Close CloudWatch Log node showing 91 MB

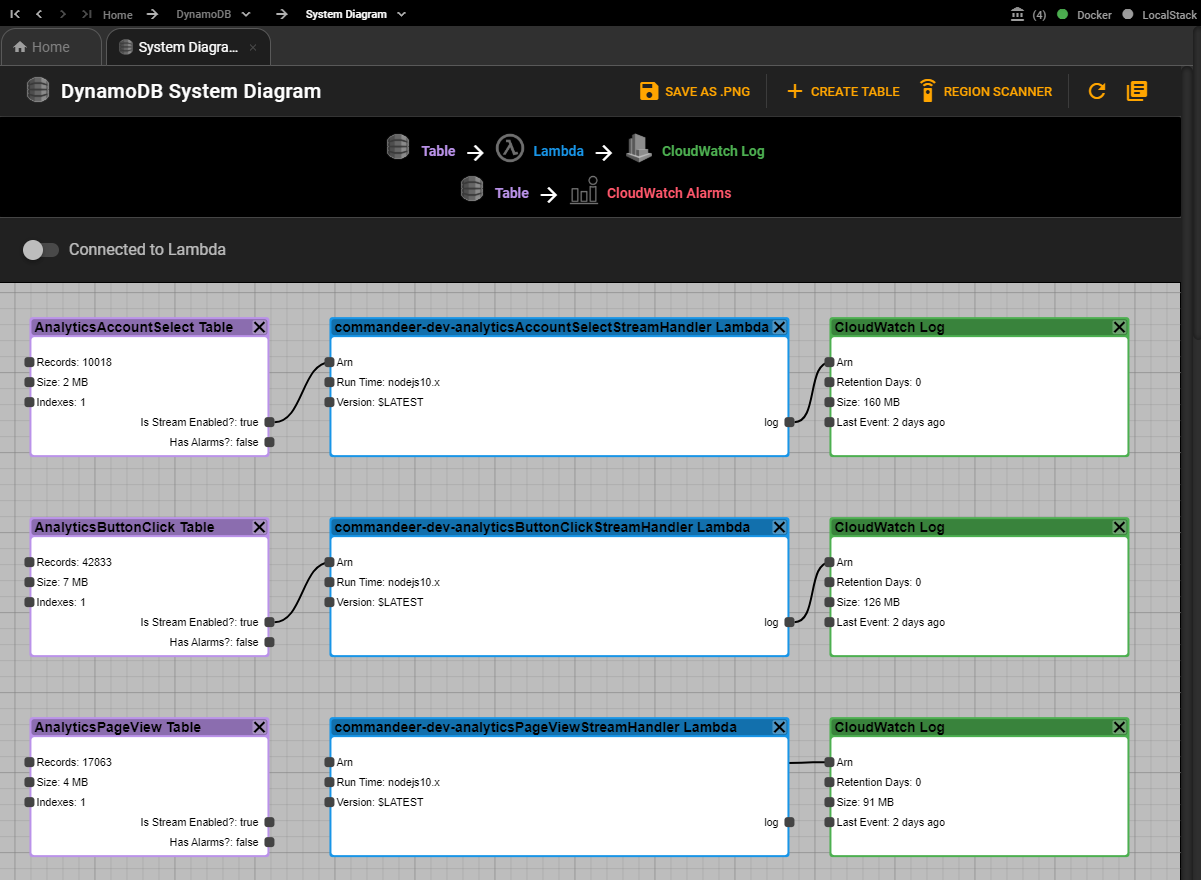[1119, 727]
